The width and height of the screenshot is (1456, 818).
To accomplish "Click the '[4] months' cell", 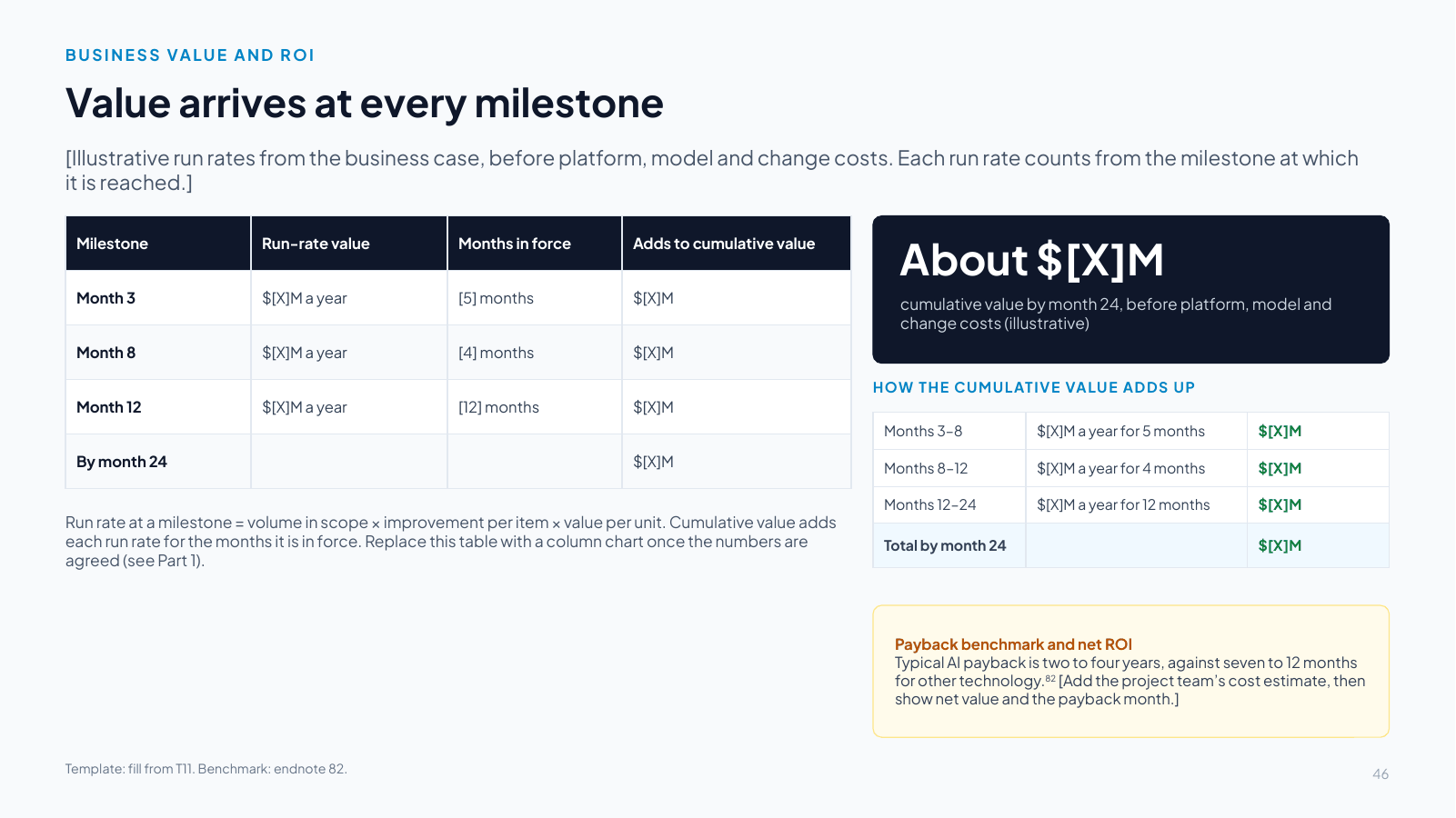I will pos(496,353).
